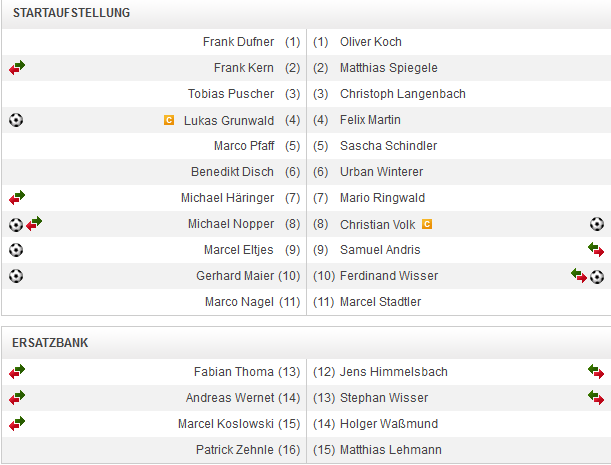Image resolution: width=611 pixels, height=465 pixels.
Task: Open player Frank Dufner's name
Action: click(x=238, y=42)
